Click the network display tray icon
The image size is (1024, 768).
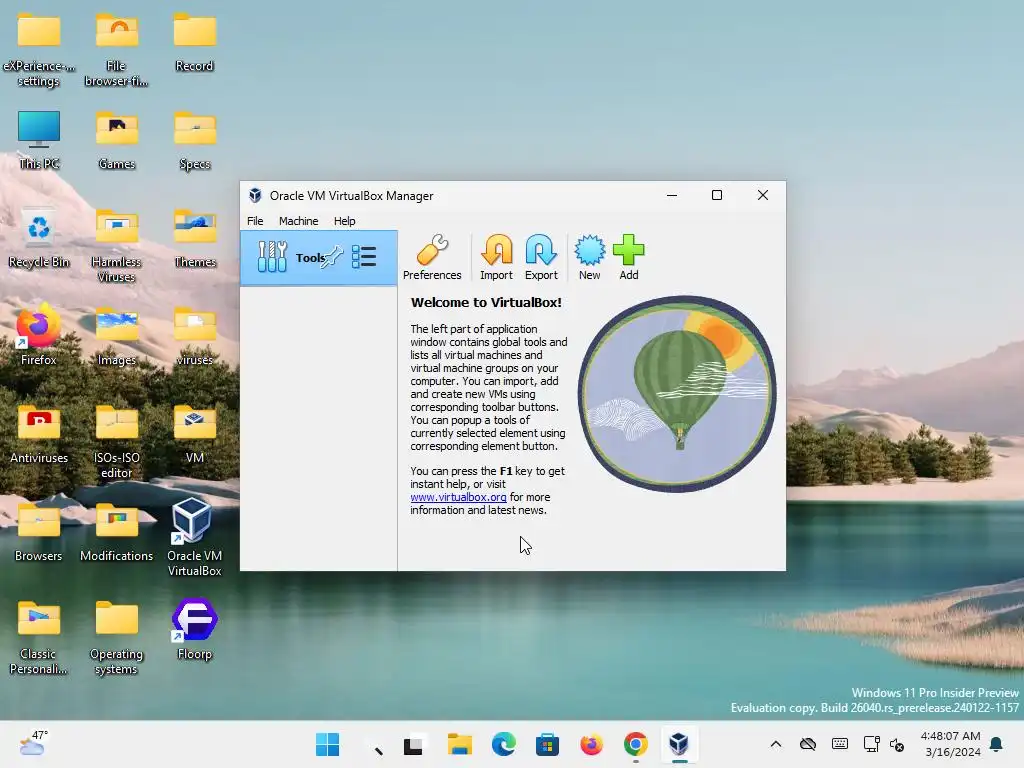(871, 744)
